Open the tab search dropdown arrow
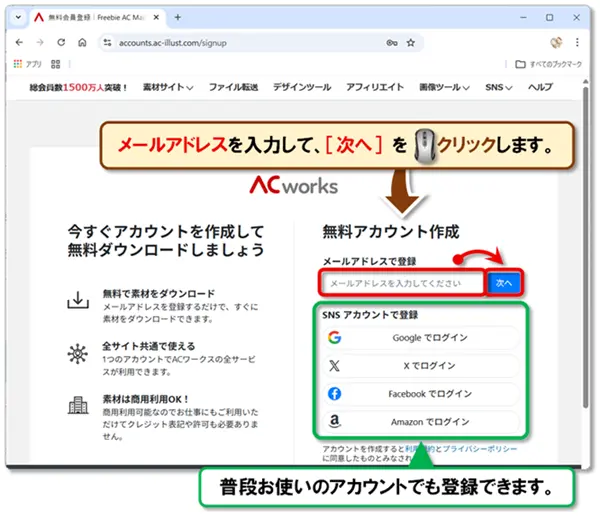 point(18,17)
